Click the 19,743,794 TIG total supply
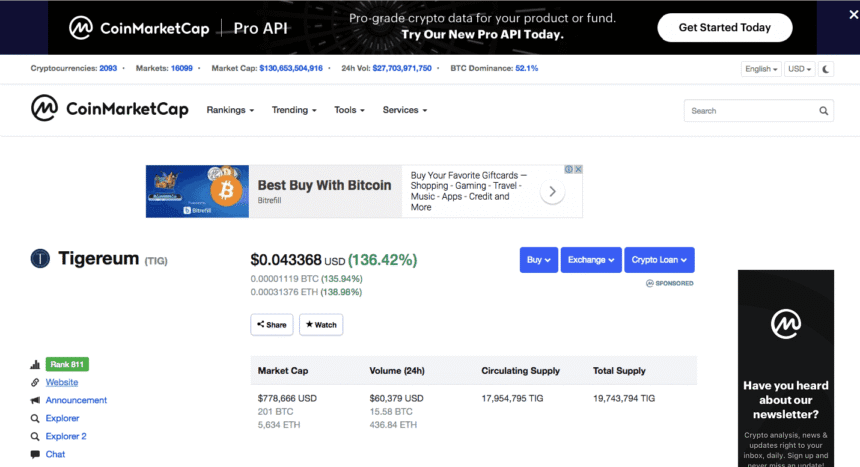The width and height of the screenshot is (860, 467). (624, 398)
